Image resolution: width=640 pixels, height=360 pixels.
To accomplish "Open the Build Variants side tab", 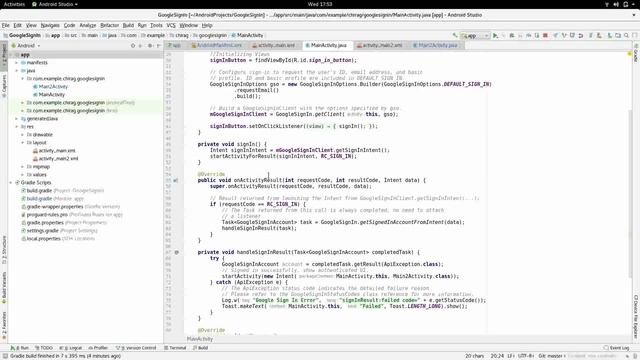I will point(4,287).
